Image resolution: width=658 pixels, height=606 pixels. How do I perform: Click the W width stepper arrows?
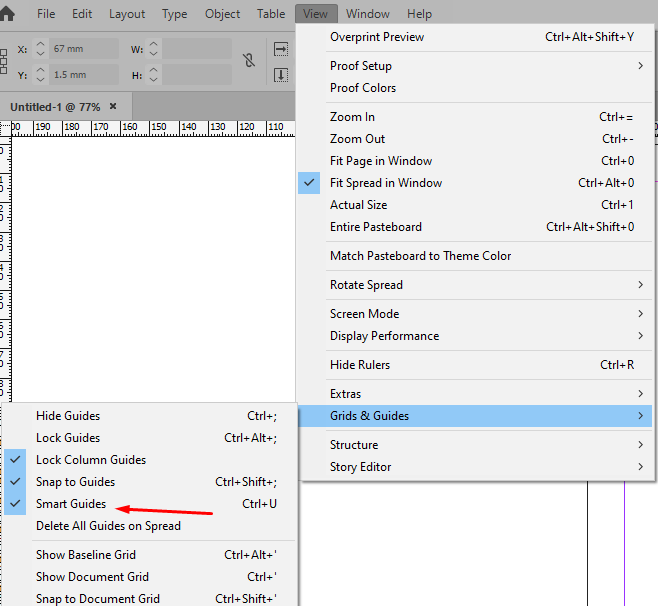pyautogui.click(x=154, y=48)
